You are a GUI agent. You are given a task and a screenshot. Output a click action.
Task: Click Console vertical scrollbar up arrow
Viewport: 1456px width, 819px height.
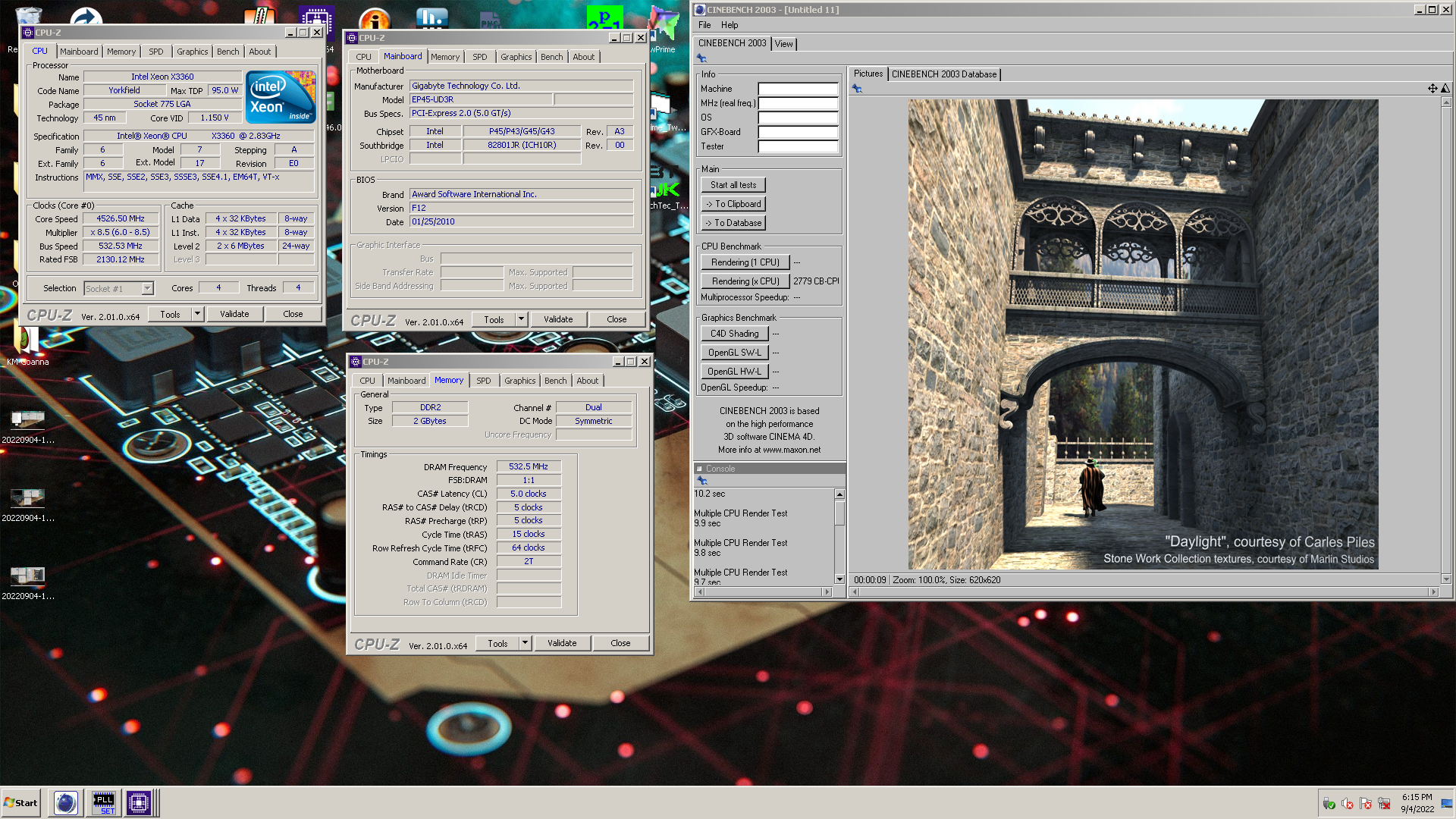pos(839,494)
